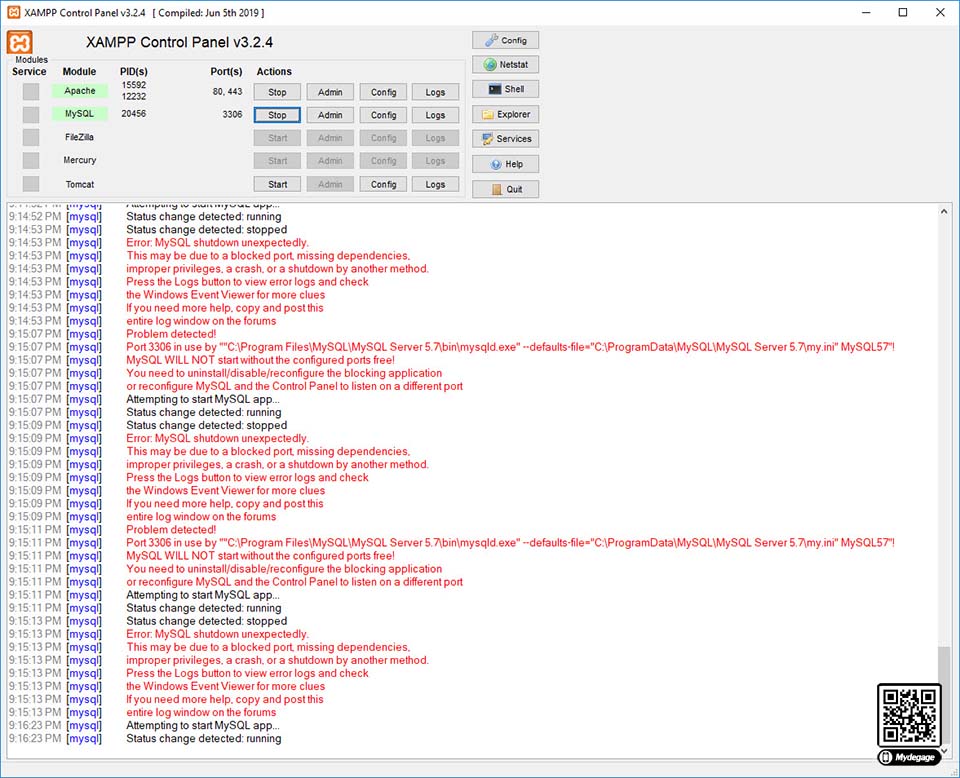The width and height of the screenshot is (960, 778).
Task: Open MySQL Admin
Action: coord(330,115)
